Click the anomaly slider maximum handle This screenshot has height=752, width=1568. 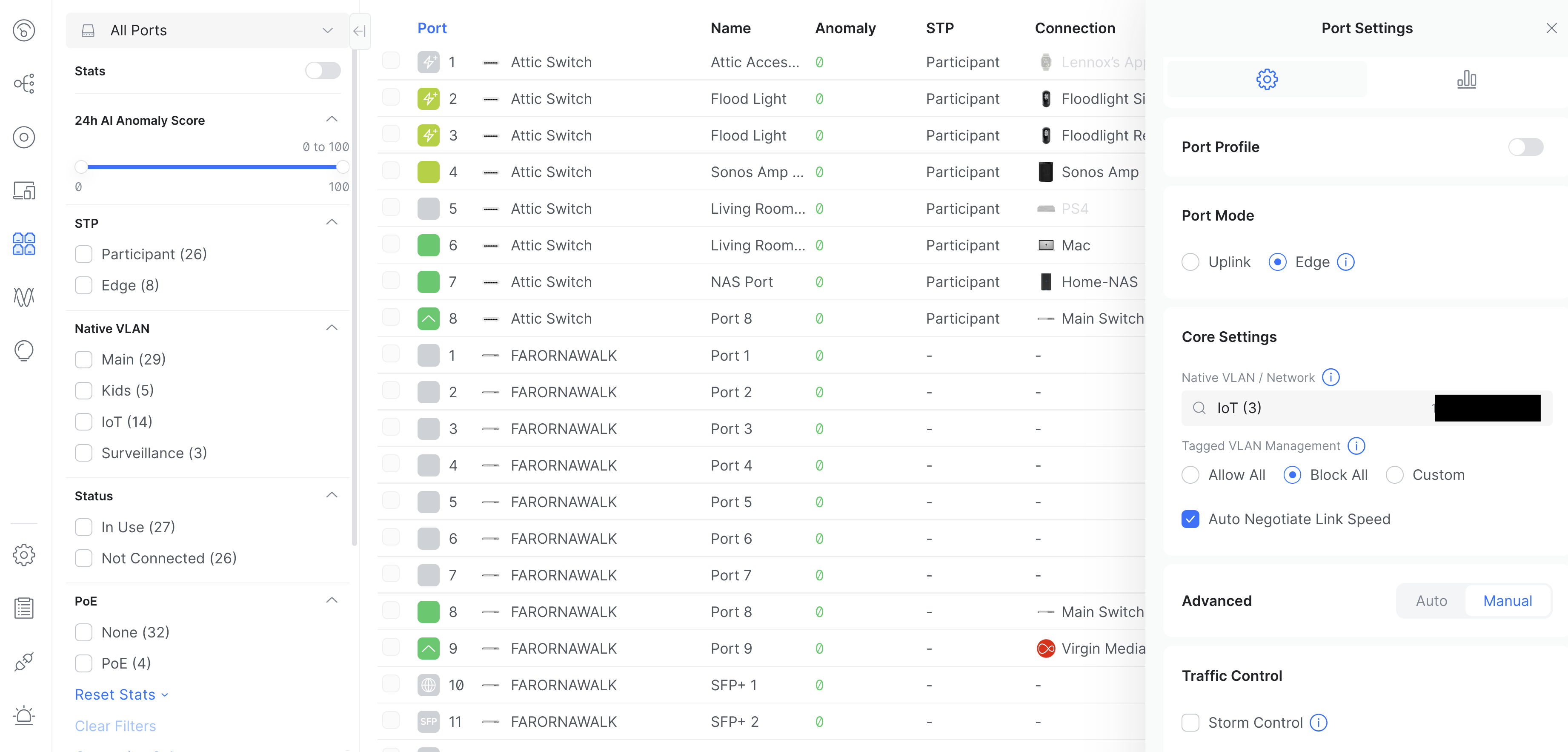[343, 167]
